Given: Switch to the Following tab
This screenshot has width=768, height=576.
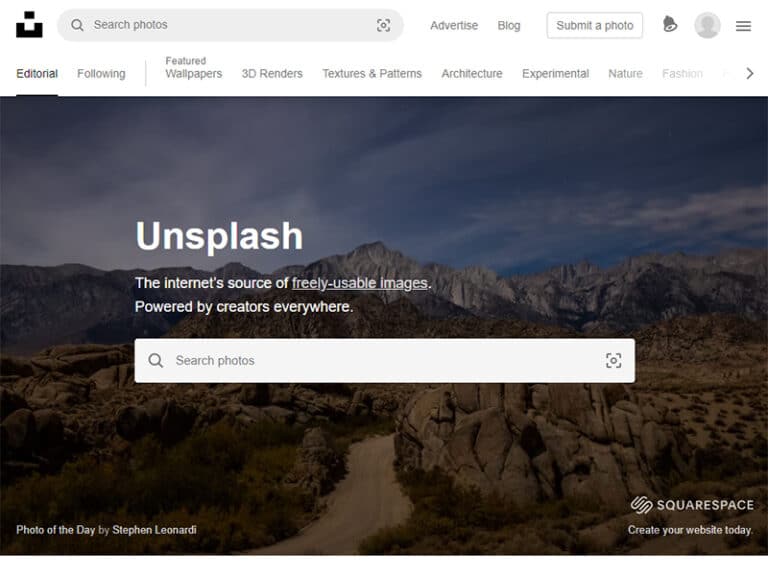Looking at the screenshot, I should (101, 73).
